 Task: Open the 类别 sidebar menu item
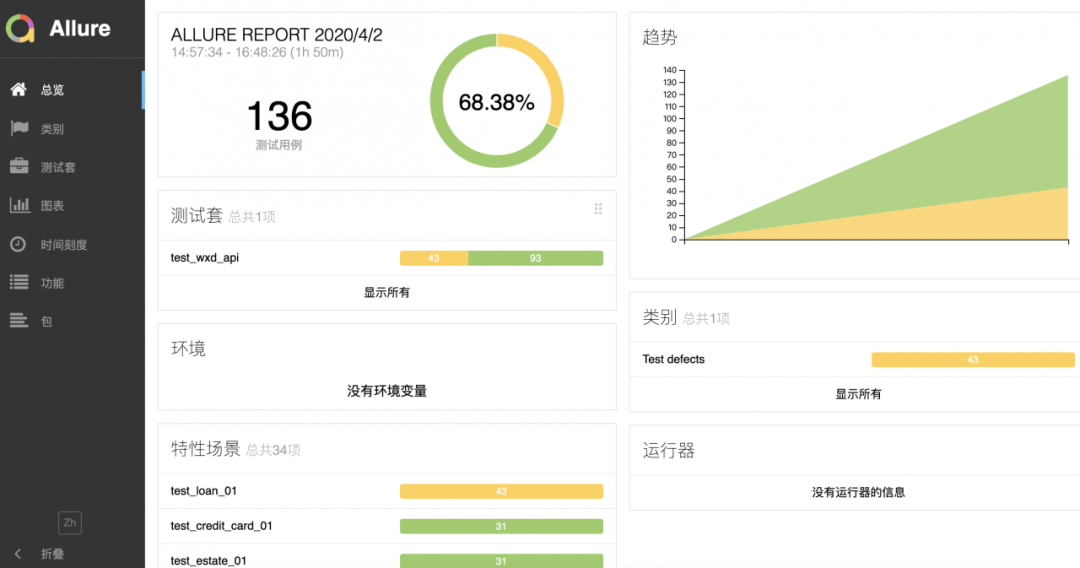click(x=72, y=129)
